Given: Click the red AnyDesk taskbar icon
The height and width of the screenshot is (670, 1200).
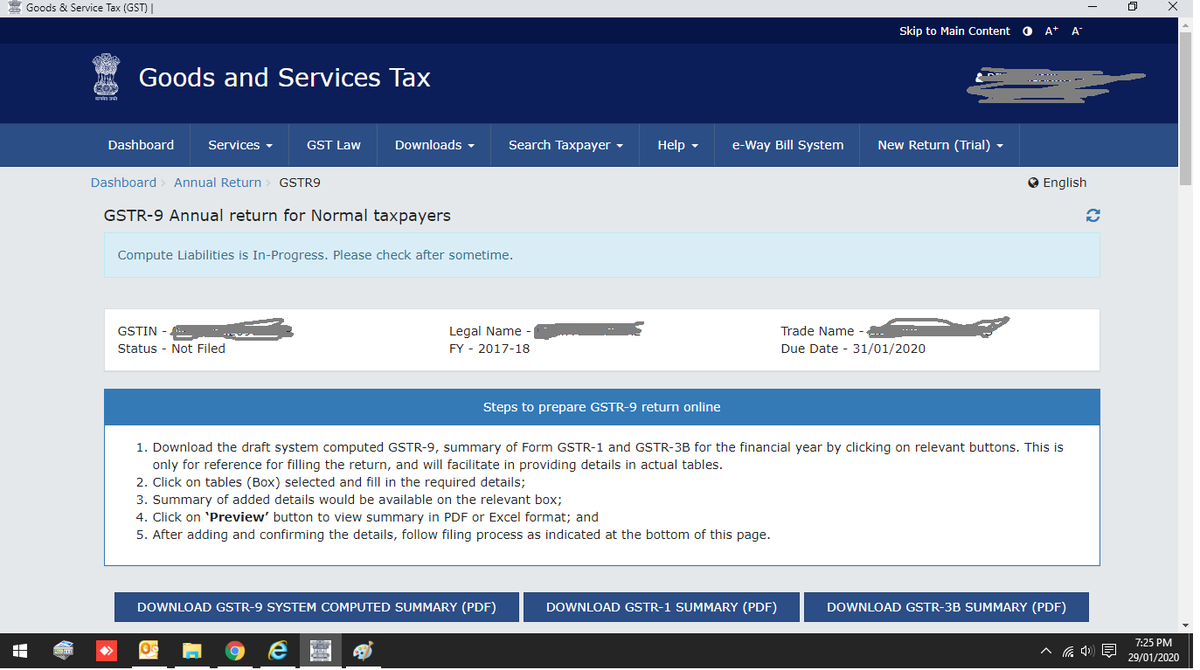Looking at the screenshot, I should point(106,651).
